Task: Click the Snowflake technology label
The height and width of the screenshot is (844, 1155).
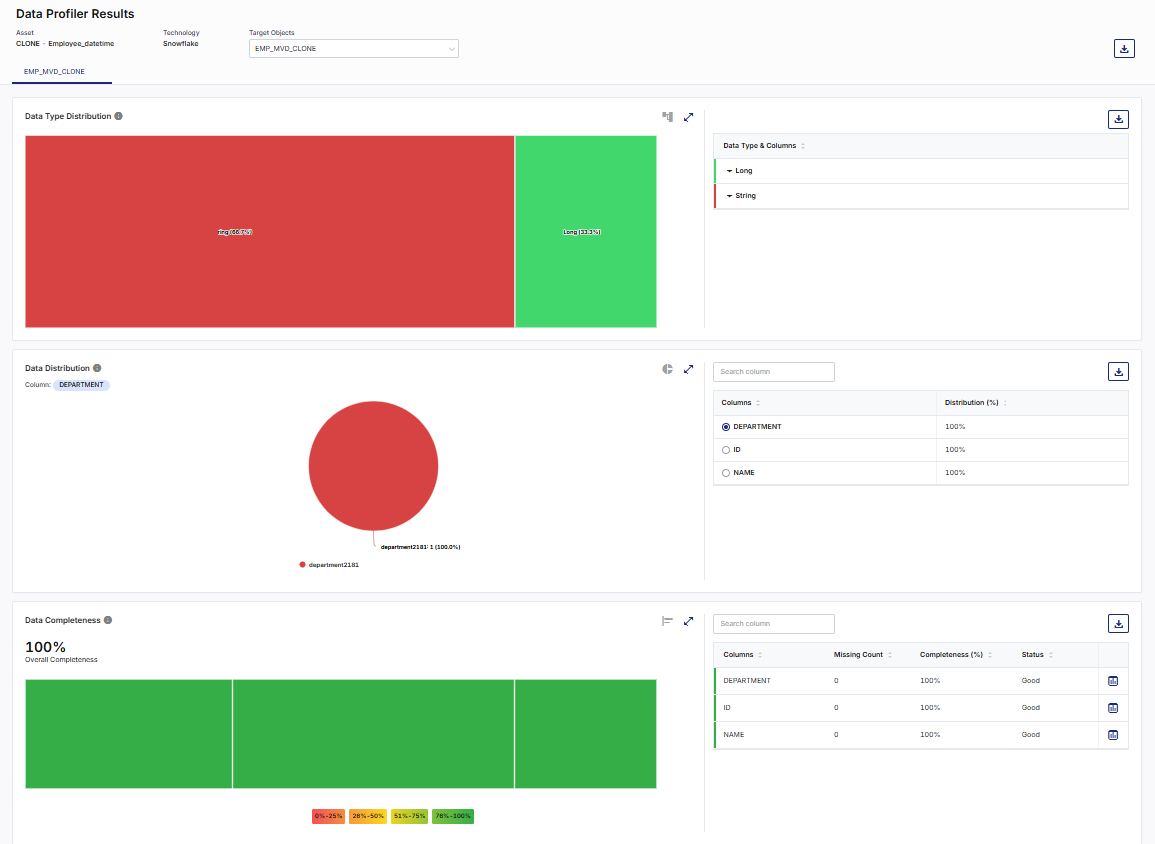Action: coord(180,44)
